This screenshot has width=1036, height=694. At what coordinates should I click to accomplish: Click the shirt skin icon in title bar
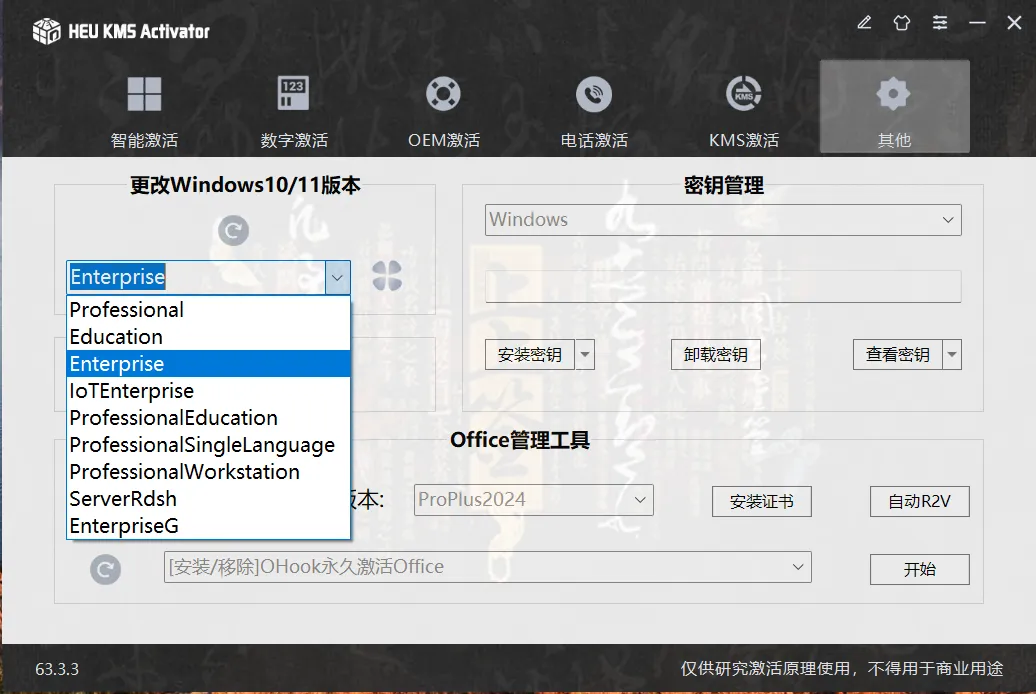902,23
